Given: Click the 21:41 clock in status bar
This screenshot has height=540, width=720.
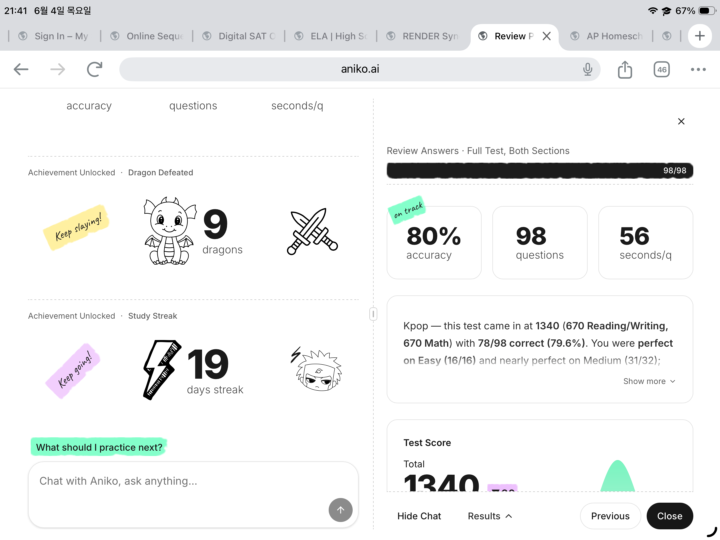Looking at the screenshot, I should point(16,11).
